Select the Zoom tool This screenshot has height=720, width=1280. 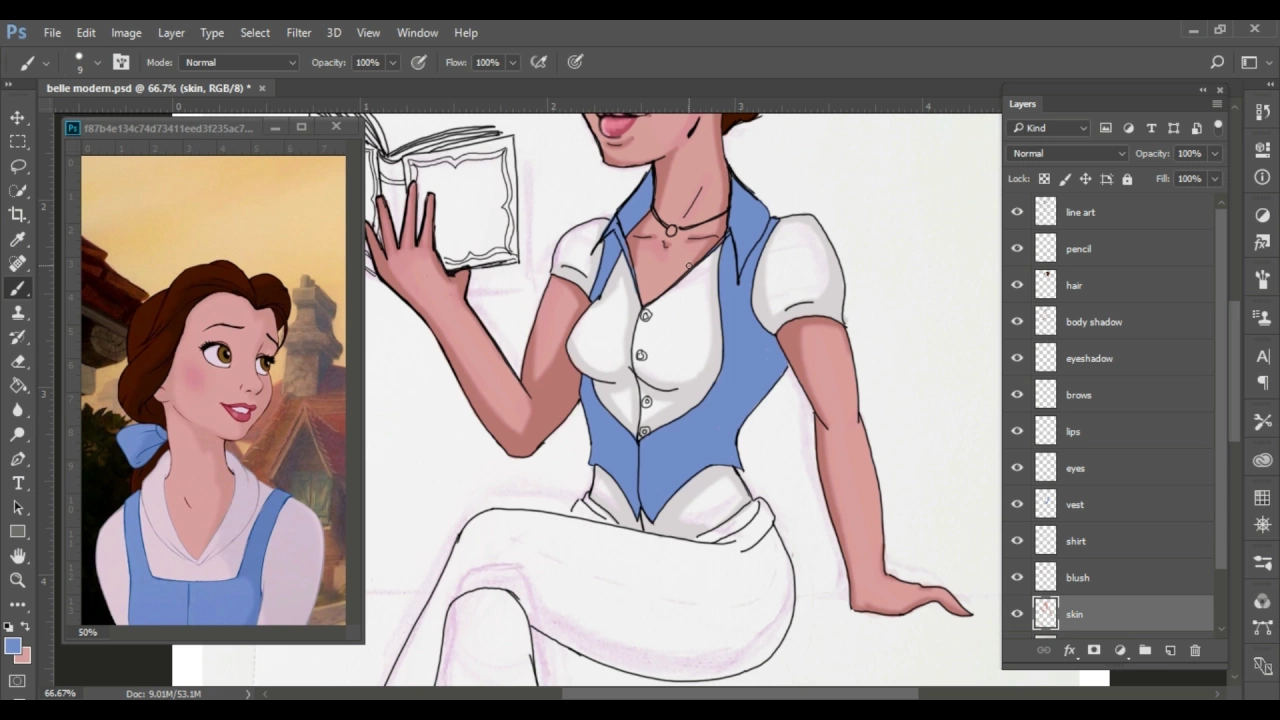[x=18, y=580]
